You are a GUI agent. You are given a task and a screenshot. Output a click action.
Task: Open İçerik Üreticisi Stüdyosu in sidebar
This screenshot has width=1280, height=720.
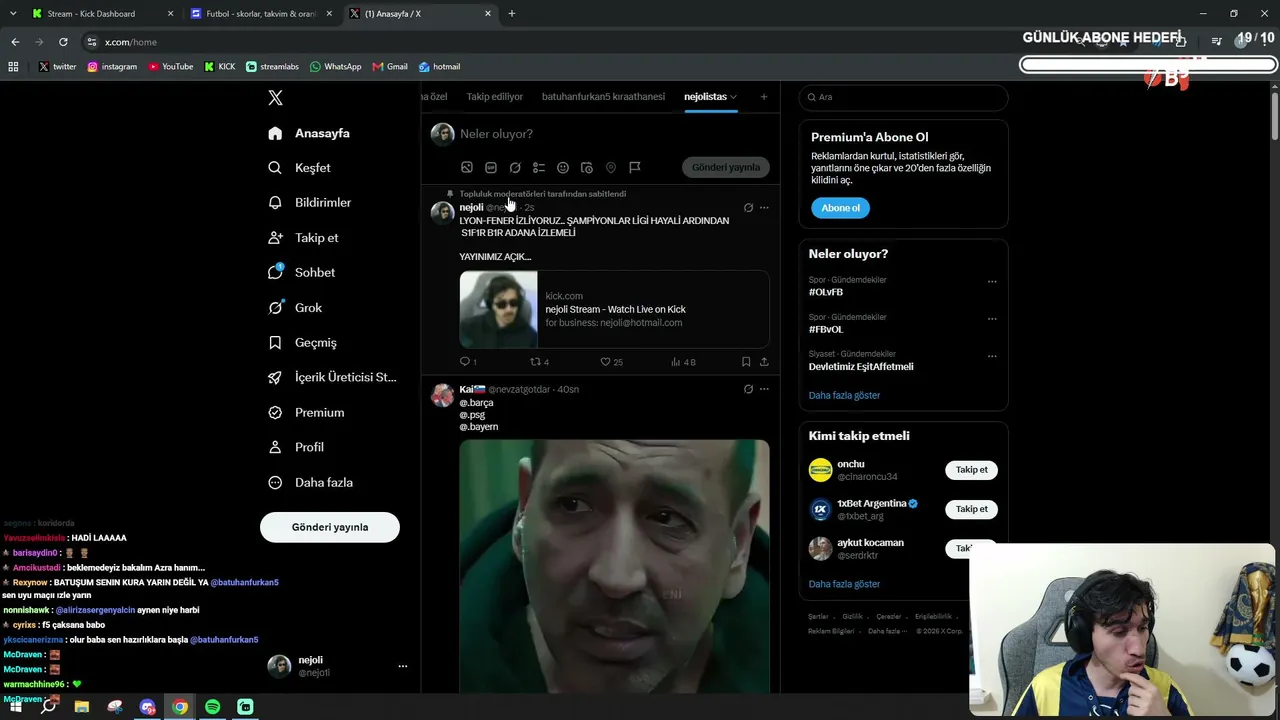pos(332,378)
